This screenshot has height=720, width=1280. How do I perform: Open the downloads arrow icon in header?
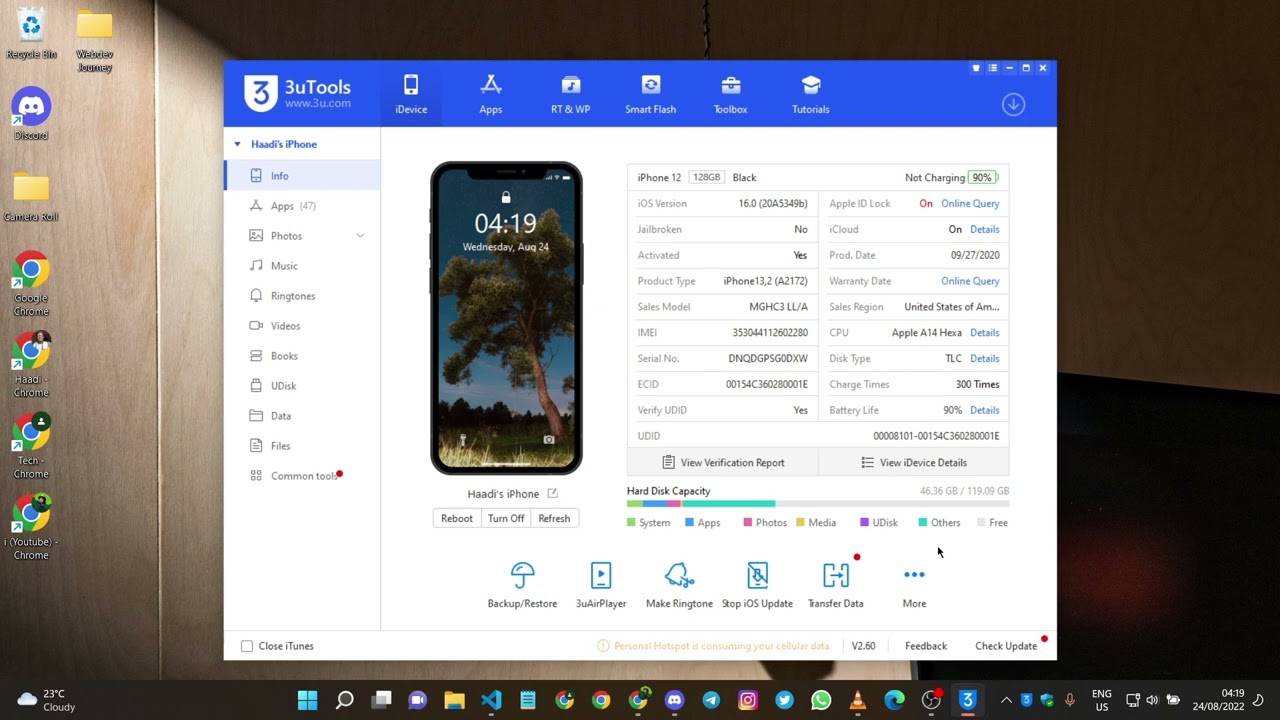tap(1013, 104)
